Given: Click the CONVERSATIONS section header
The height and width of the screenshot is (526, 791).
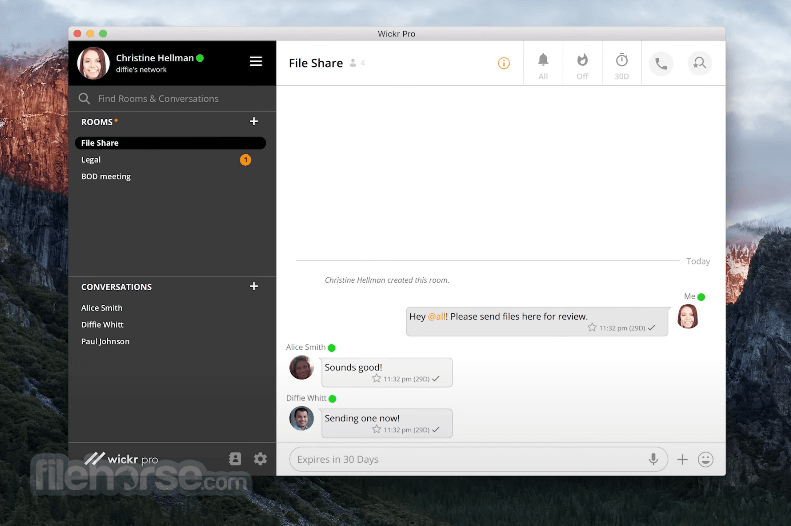Looking at the screenshot, I should pyautogui.click(x=117, y=287).
